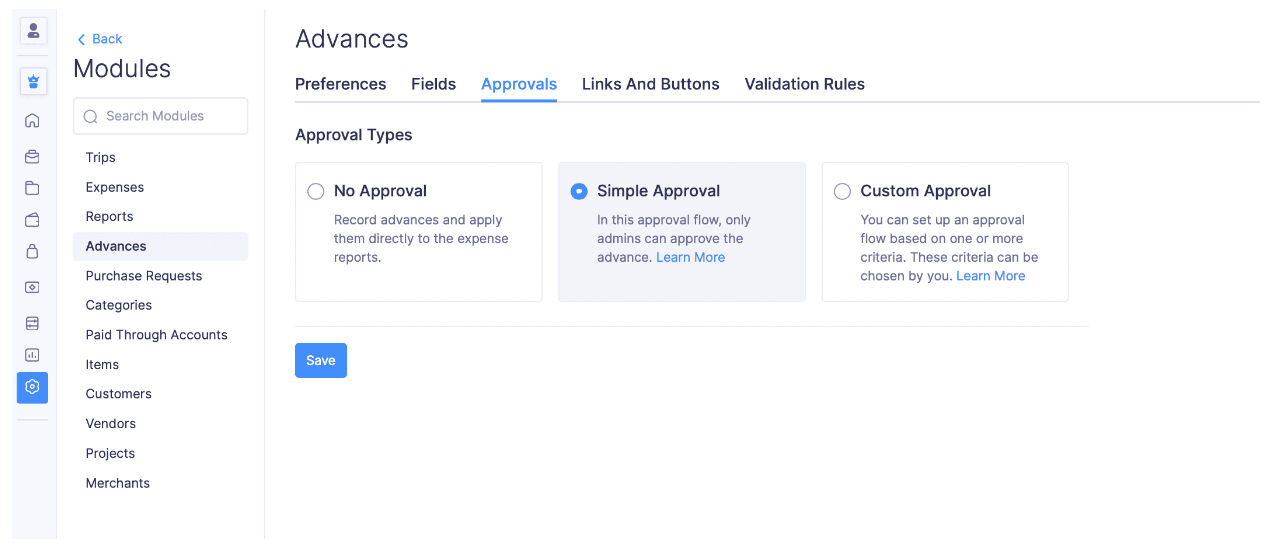Switch to the Preferences tab

(340, 84)
